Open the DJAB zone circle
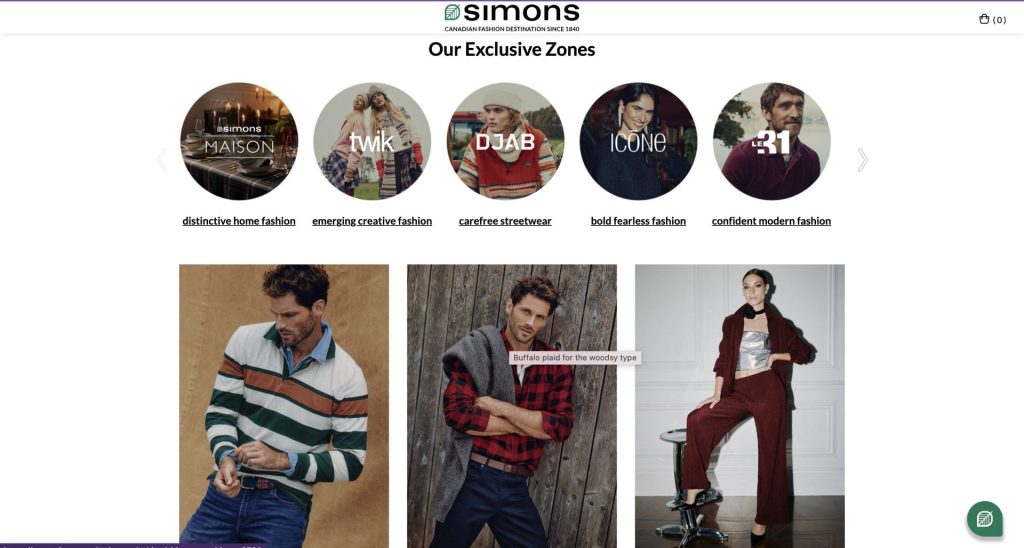 pos(505,141)
